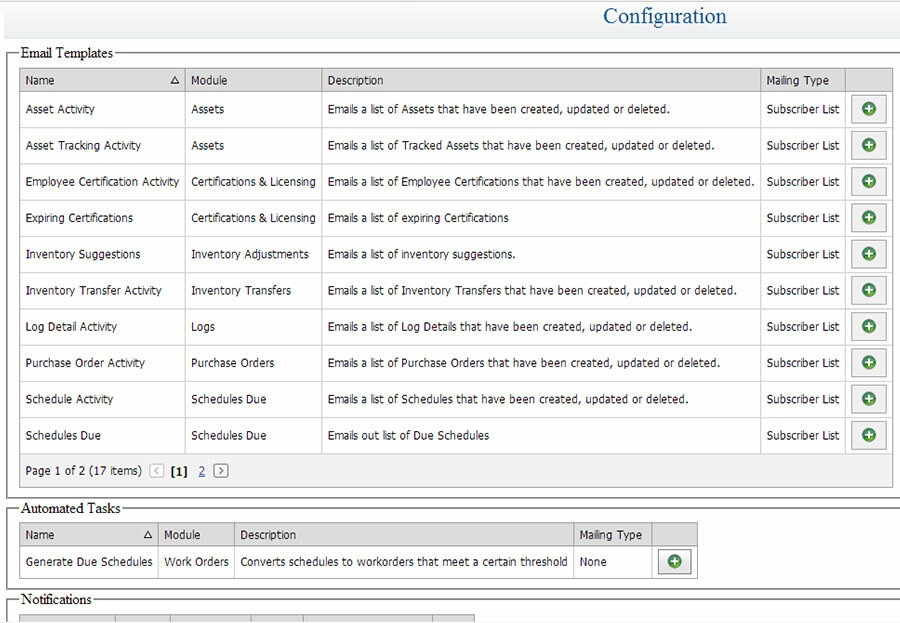Click the Name sort arrow in Automated Tasks
Viewport: 900px width, 623px height.
click(x=146, y=534)
